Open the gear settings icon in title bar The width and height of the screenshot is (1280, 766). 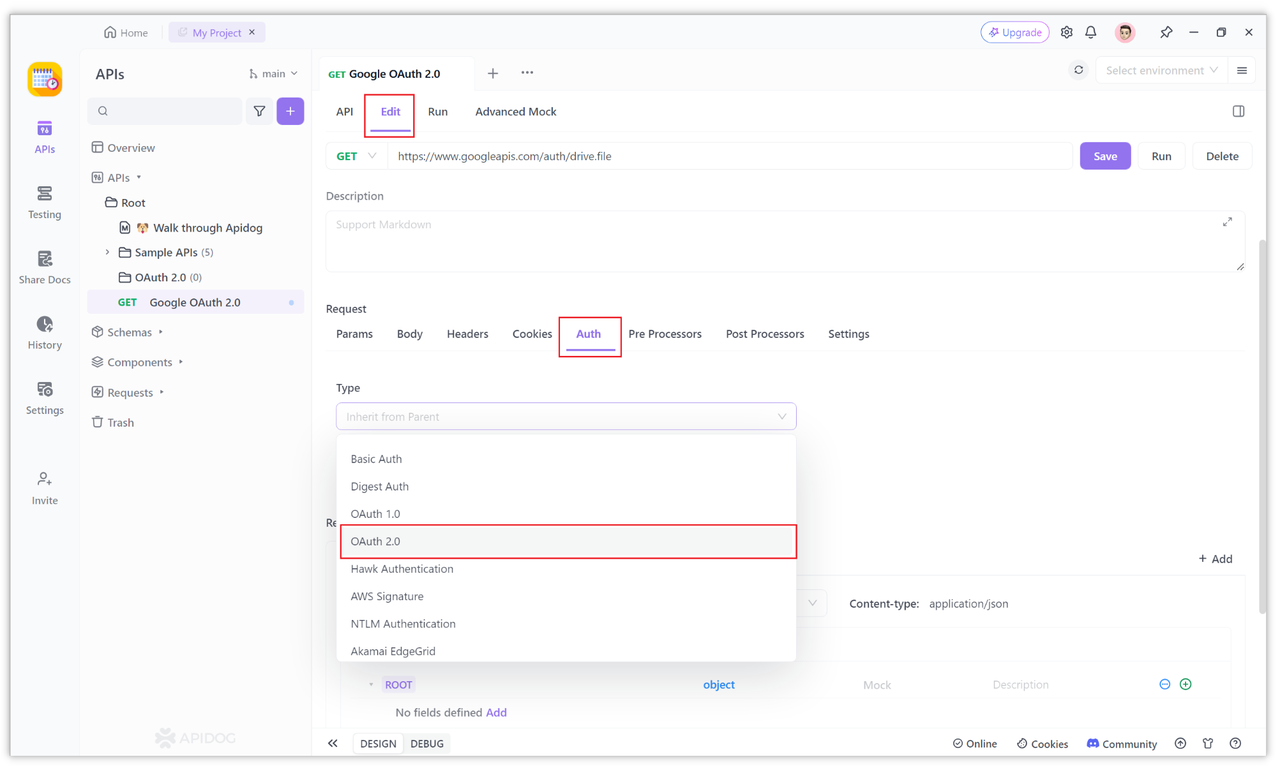(1066, 32)
